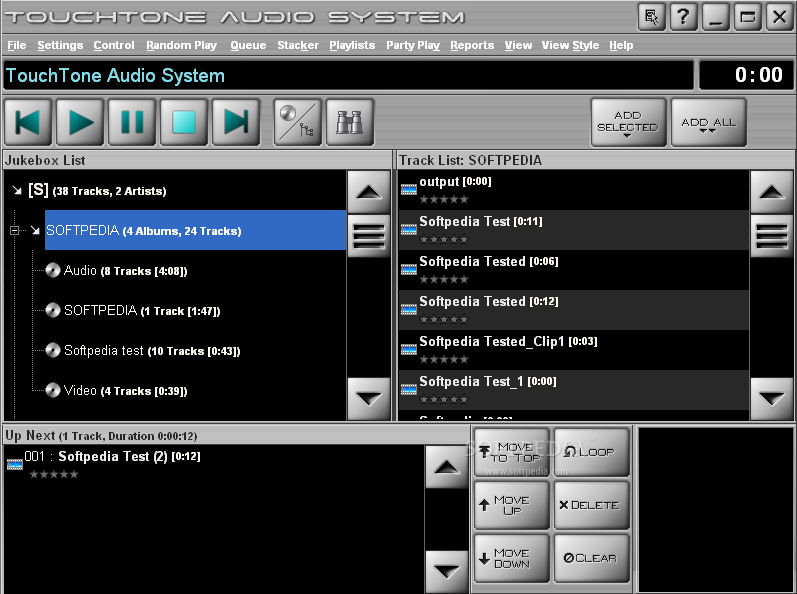797x594 pixels.
Task: Toggle the Loop button
Action: click(x=592, y=452)
